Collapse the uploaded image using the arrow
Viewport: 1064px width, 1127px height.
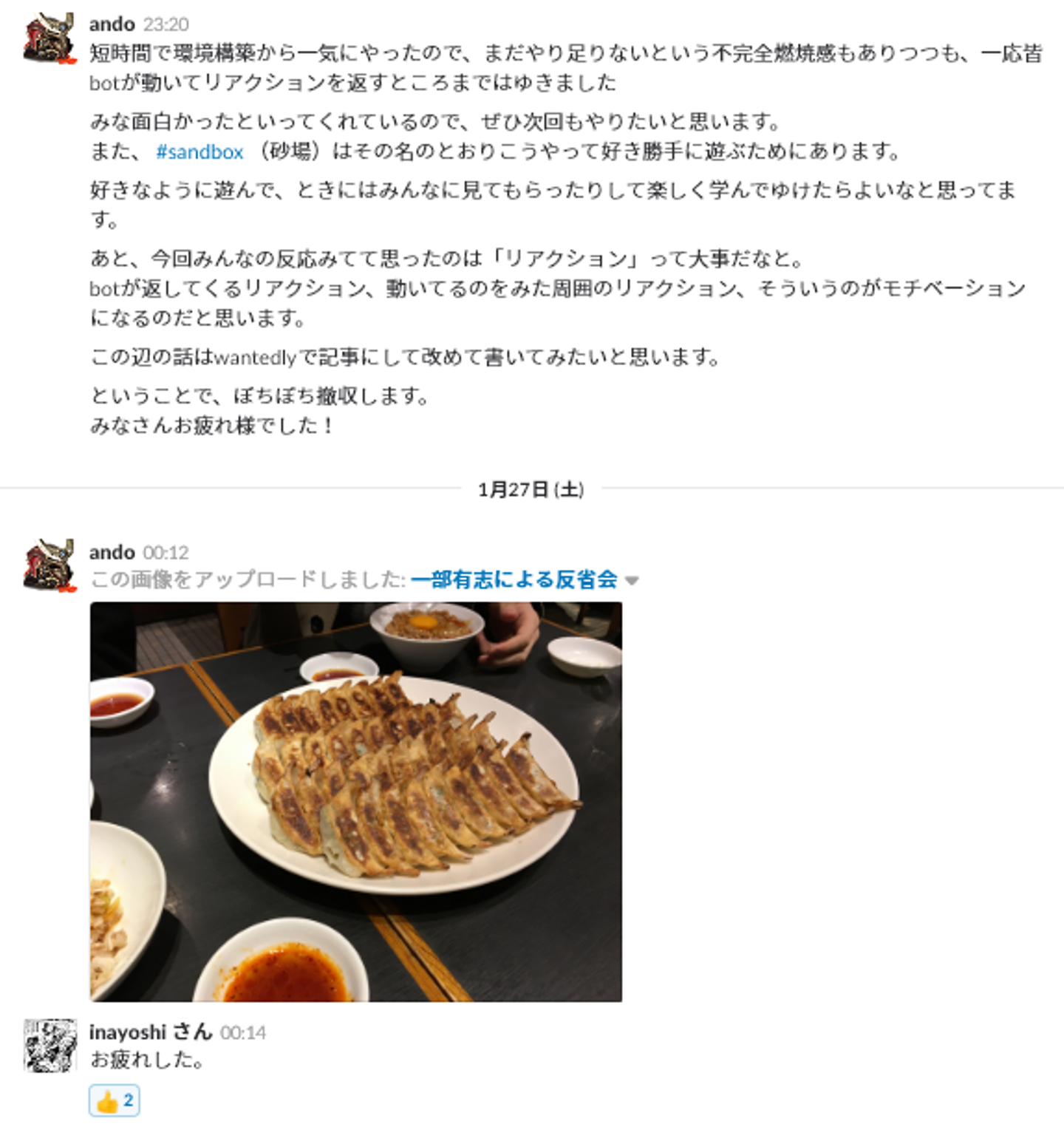click(631, 581)
